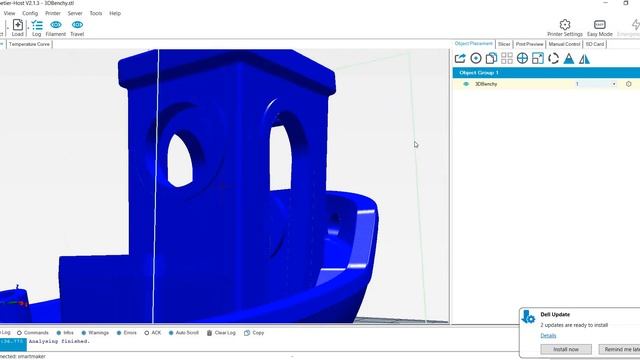
Task: Click the Details link in Dell Update
Action: (548, 336)
